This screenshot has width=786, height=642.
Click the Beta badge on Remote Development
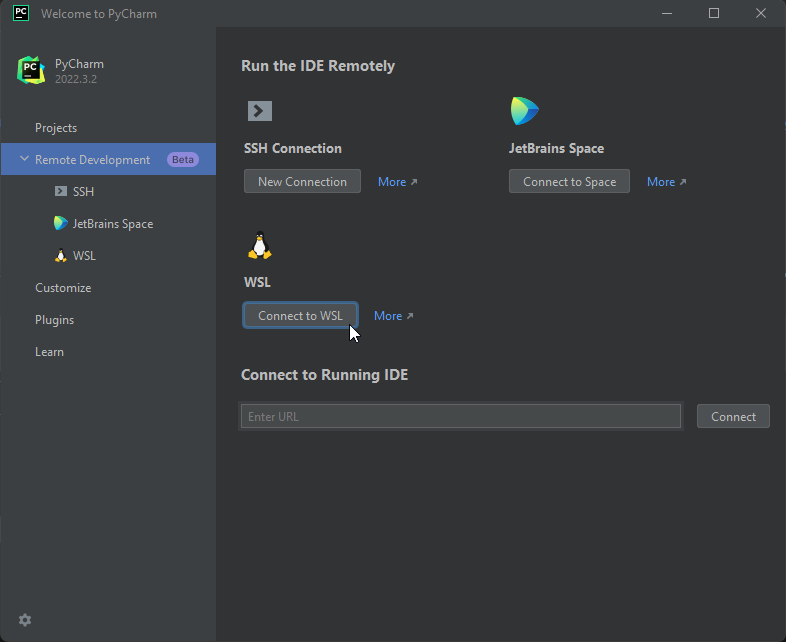183,159
